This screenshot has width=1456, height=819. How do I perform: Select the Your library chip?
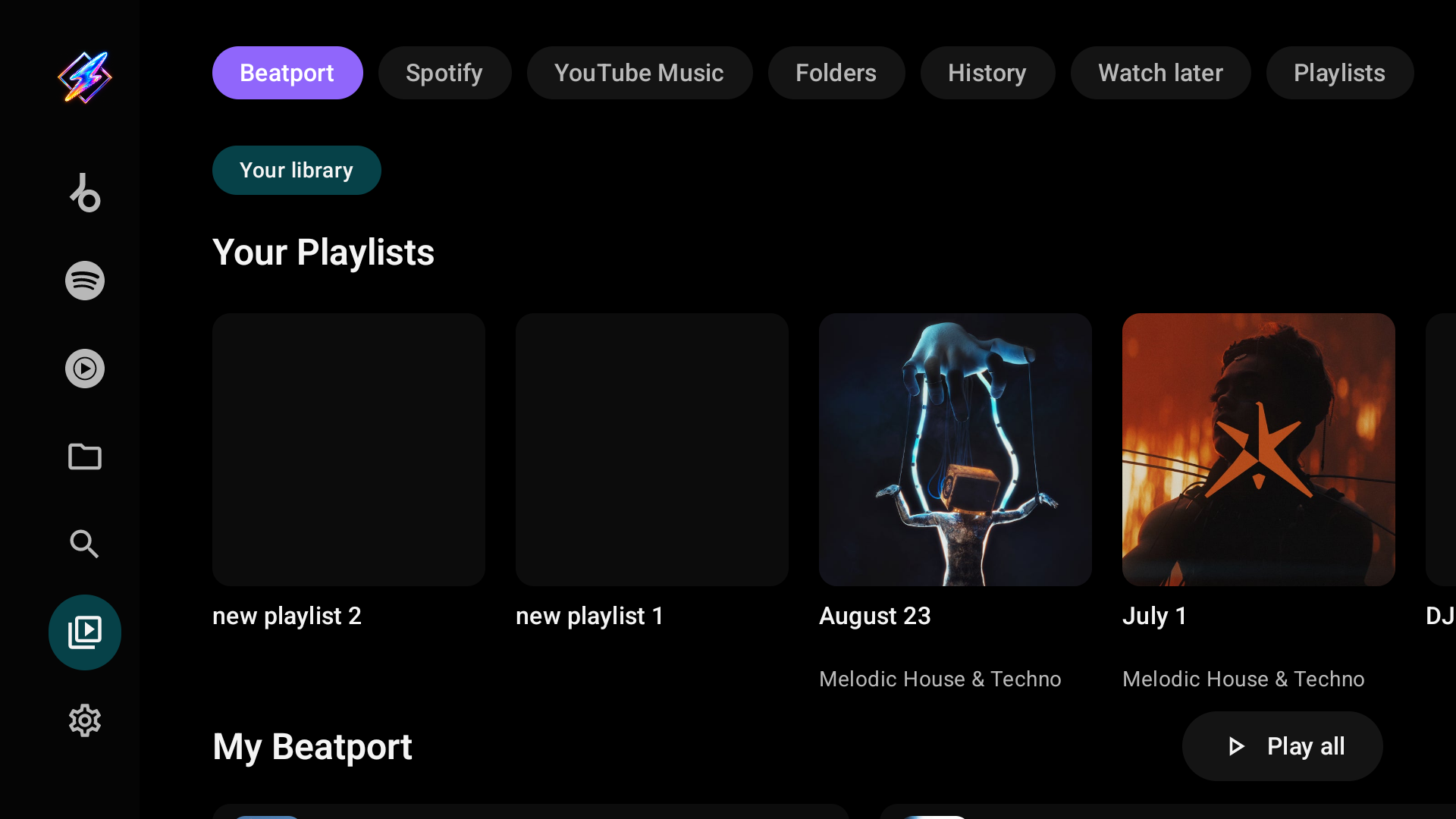[x=297, y=170]
